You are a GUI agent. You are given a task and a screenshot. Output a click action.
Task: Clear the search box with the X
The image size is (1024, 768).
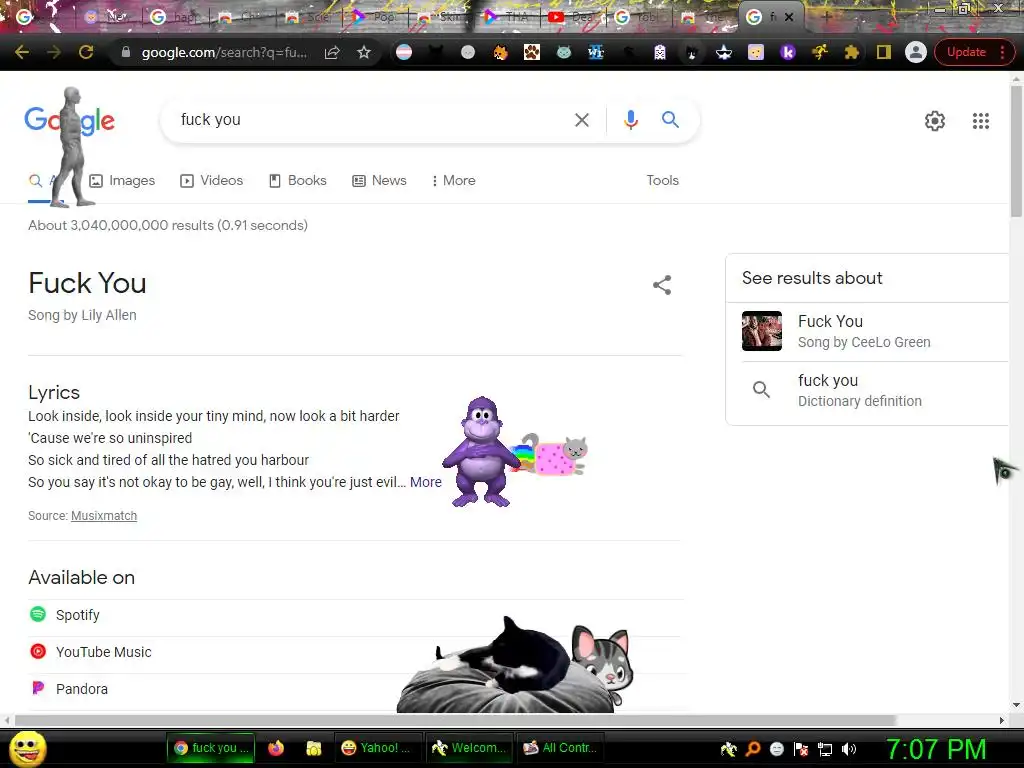tap(581, 120)
